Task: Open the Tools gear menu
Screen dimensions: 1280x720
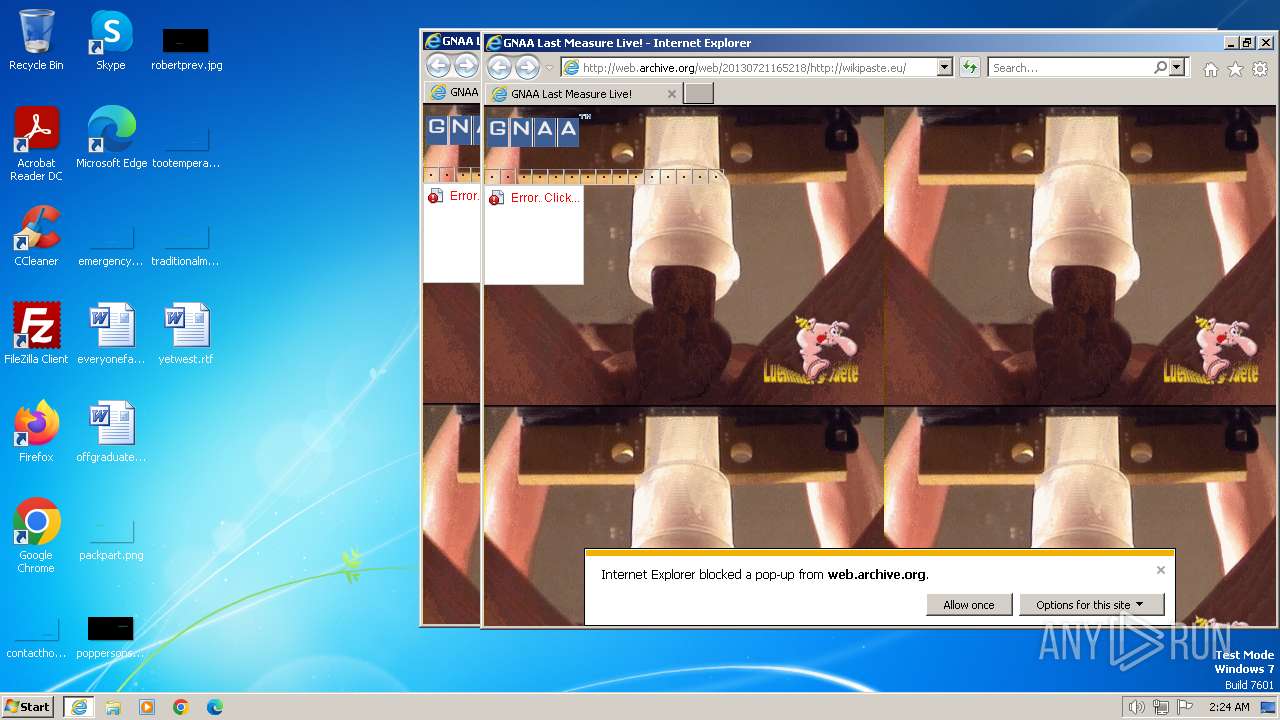Action: 1260,69
